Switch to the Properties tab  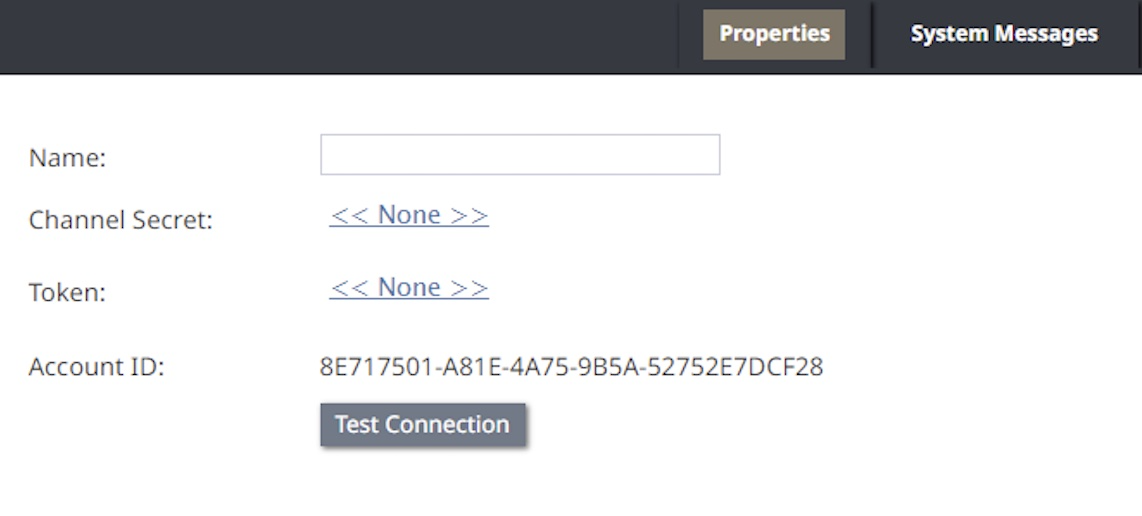pyautogui.click(x=773, y=34)
